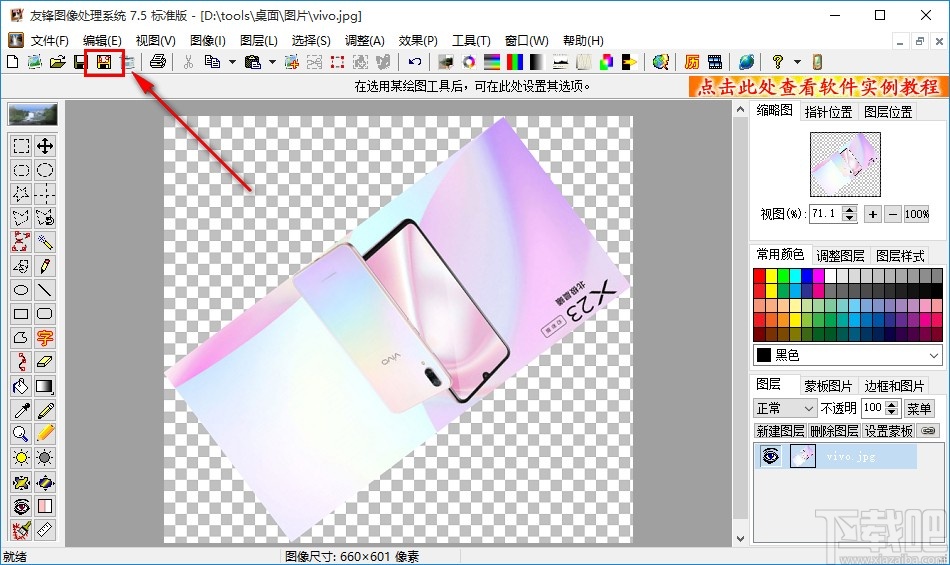Undo last action with curved arrow

[415, 62]
